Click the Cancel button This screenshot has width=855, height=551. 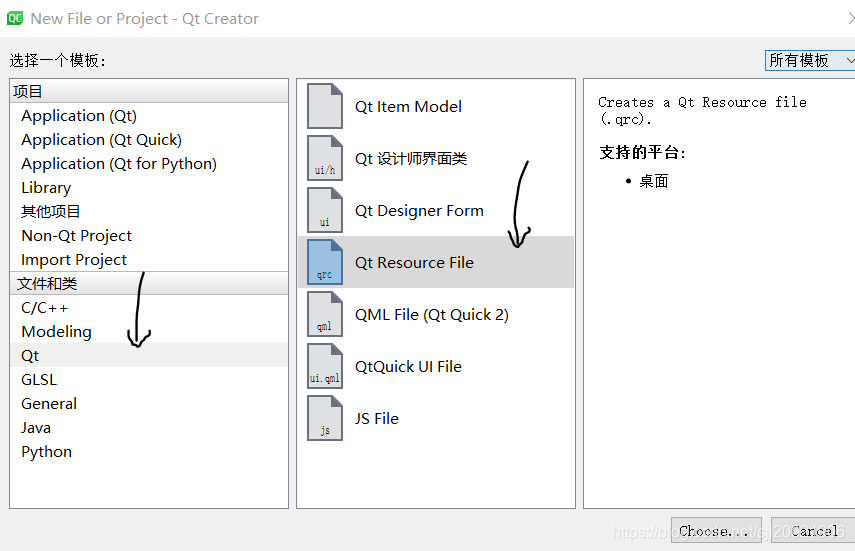point(814,530)
